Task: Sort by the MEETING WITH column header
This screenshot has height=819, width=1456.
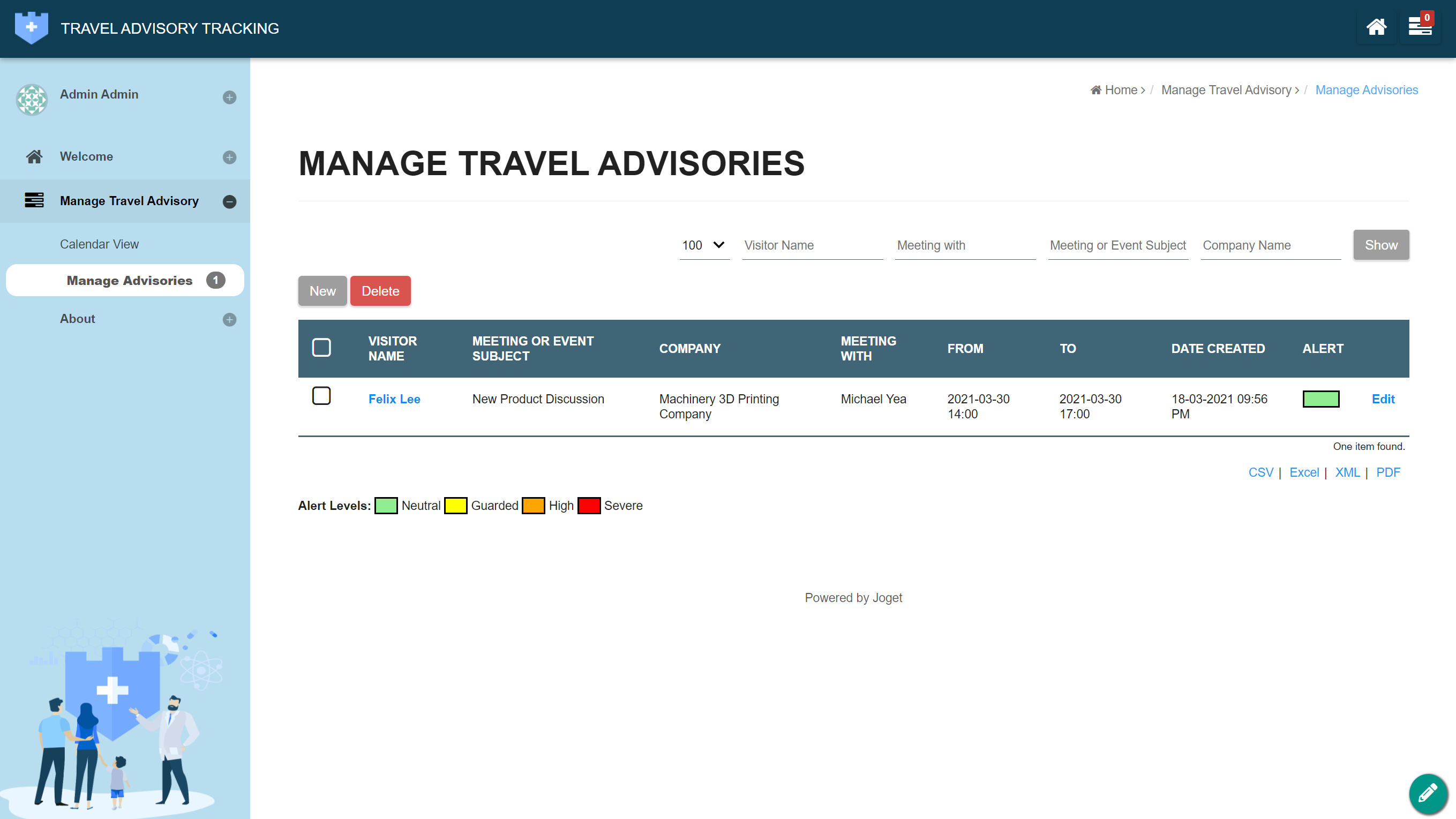Action: tap(868, 349)
